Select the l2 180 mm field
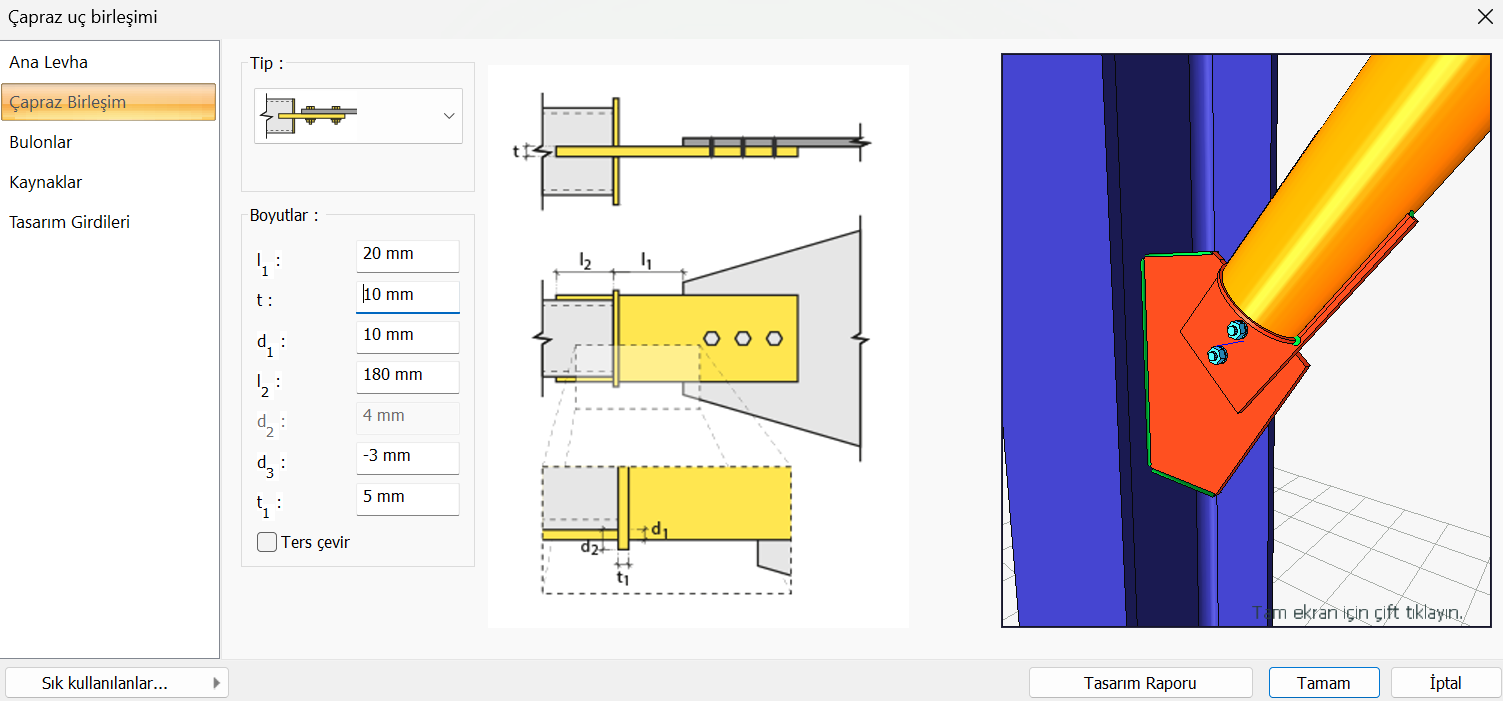This screenshot has height=701, width=1503. pos(407,376)
